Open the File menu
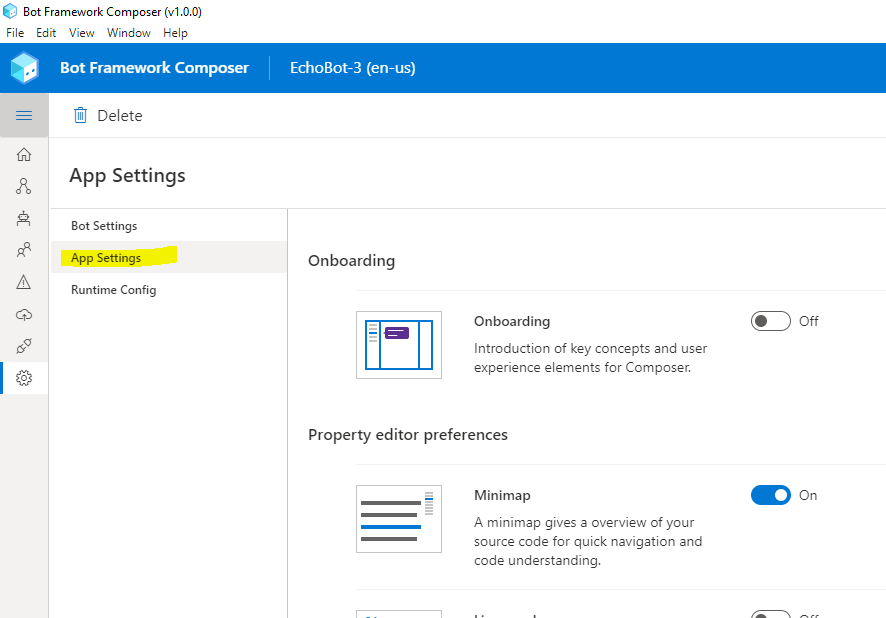The height and width of the screenshot is (618, 886). 15,32
